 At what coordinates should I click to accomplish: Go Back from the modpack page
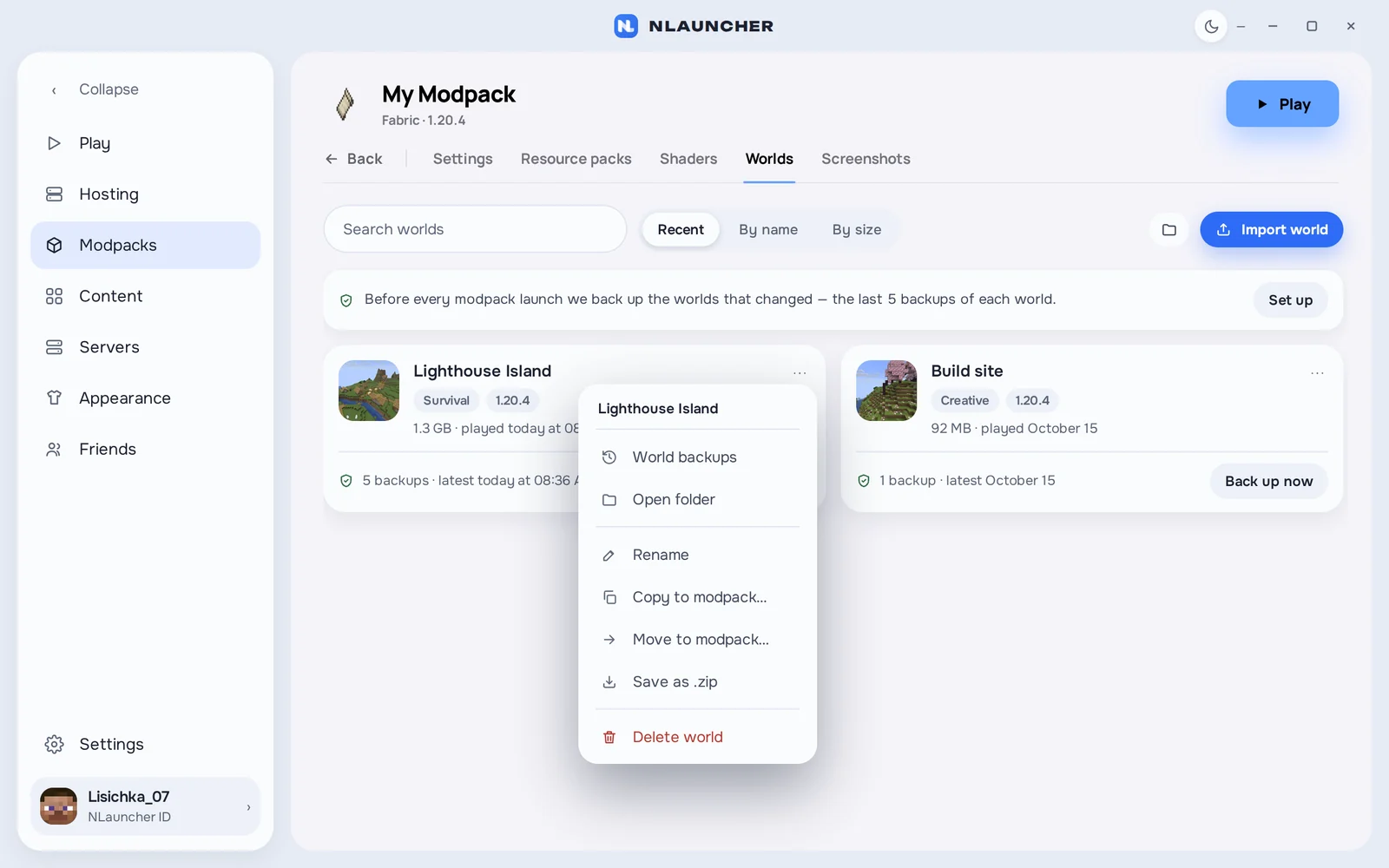click(354, 159)
